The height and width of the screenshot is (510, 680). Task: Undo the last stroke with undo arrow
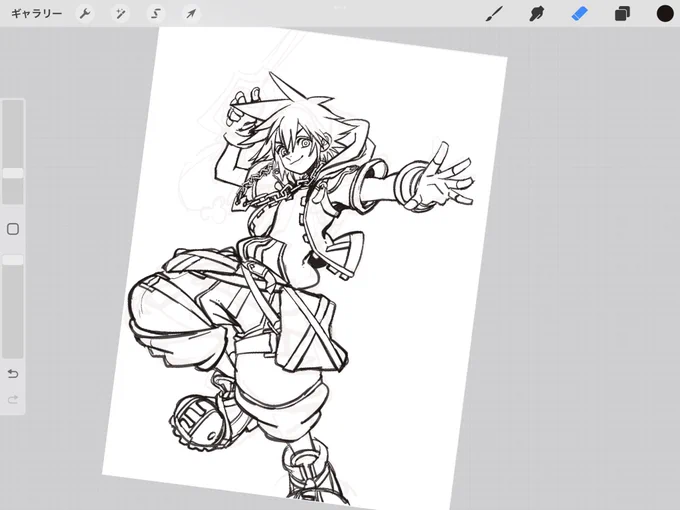(13, 373)
